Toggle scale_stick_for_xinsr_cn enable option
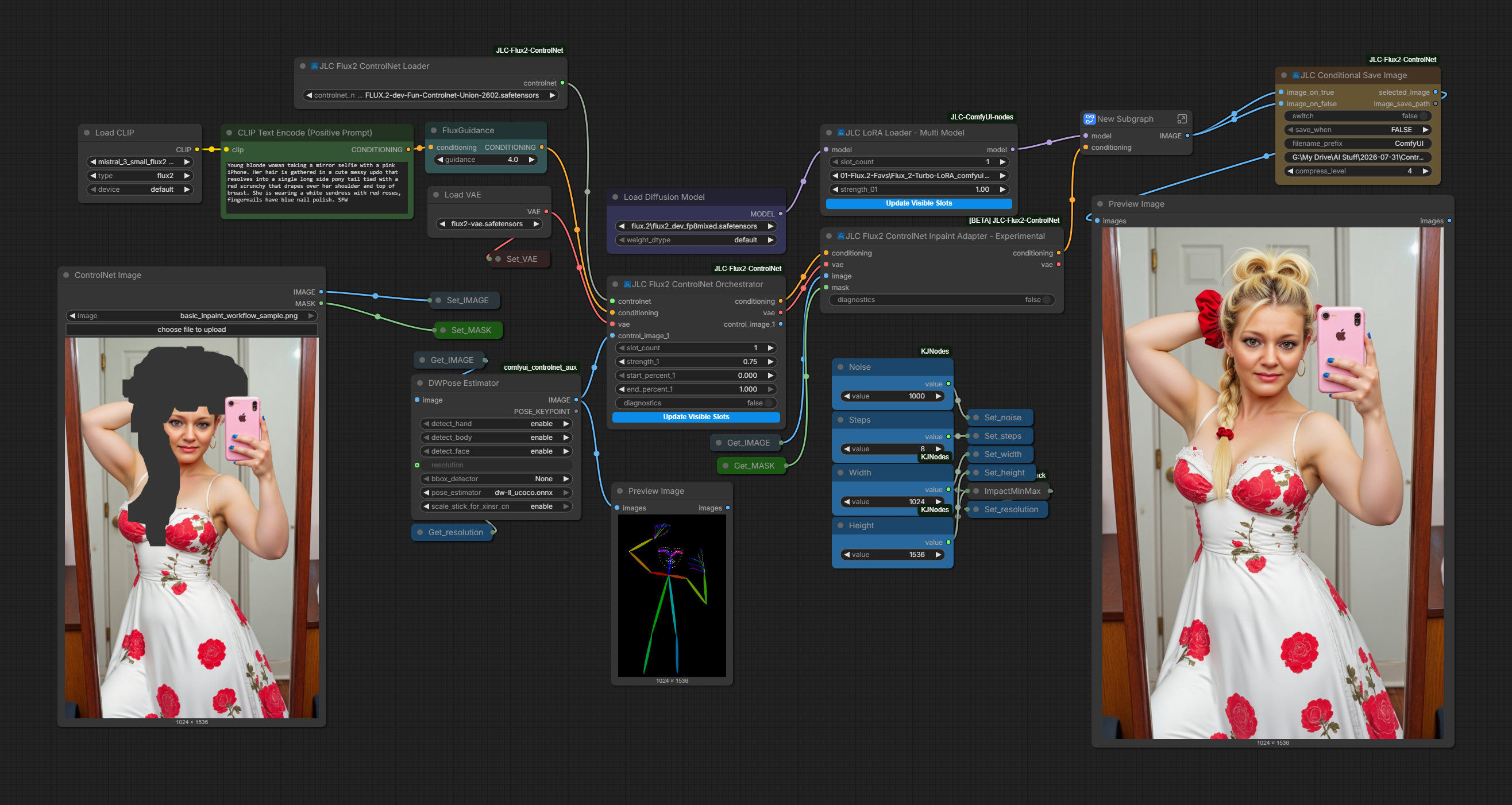The height and width of the screenshot is (805, 1512). [496, 506]
